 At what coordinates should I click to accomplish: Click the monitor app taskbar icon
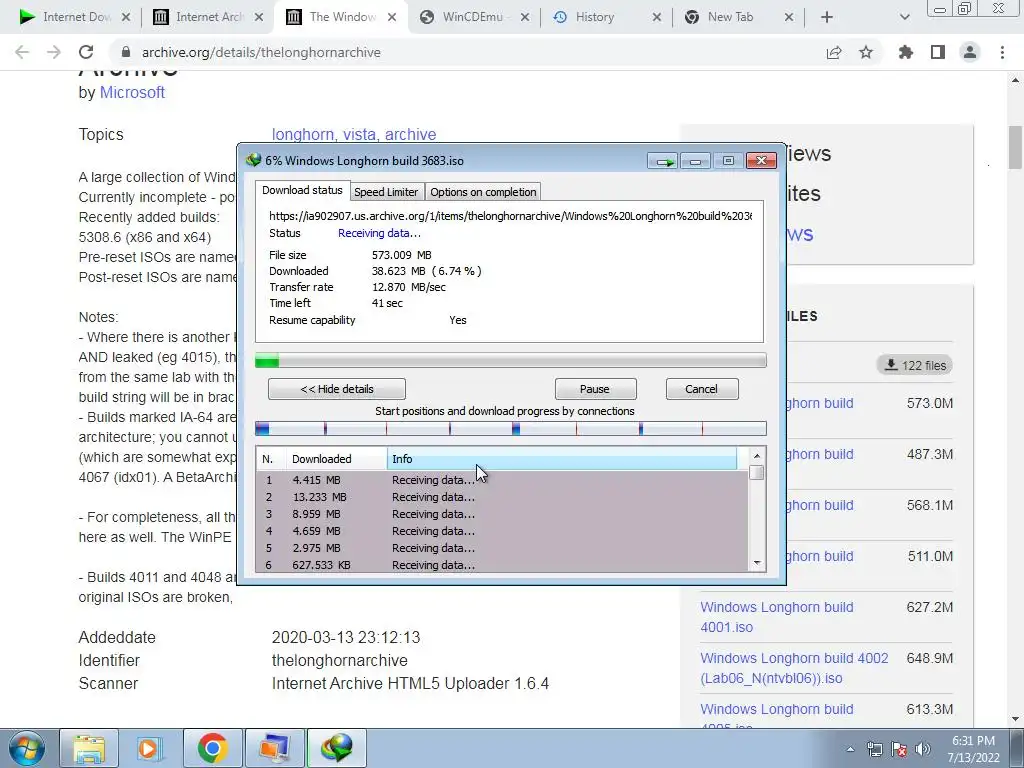(x=274, y=748)
